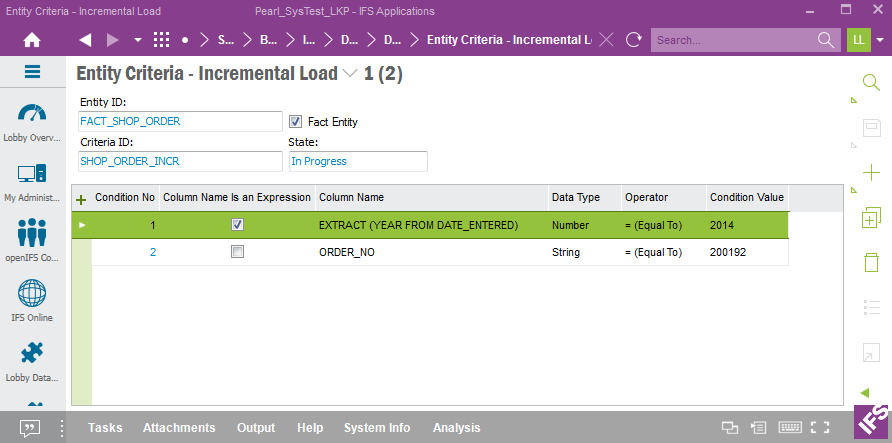Toggle full screen mode icon
The image size is (892, 443).
pyautogui.click(x=819, y=428)
